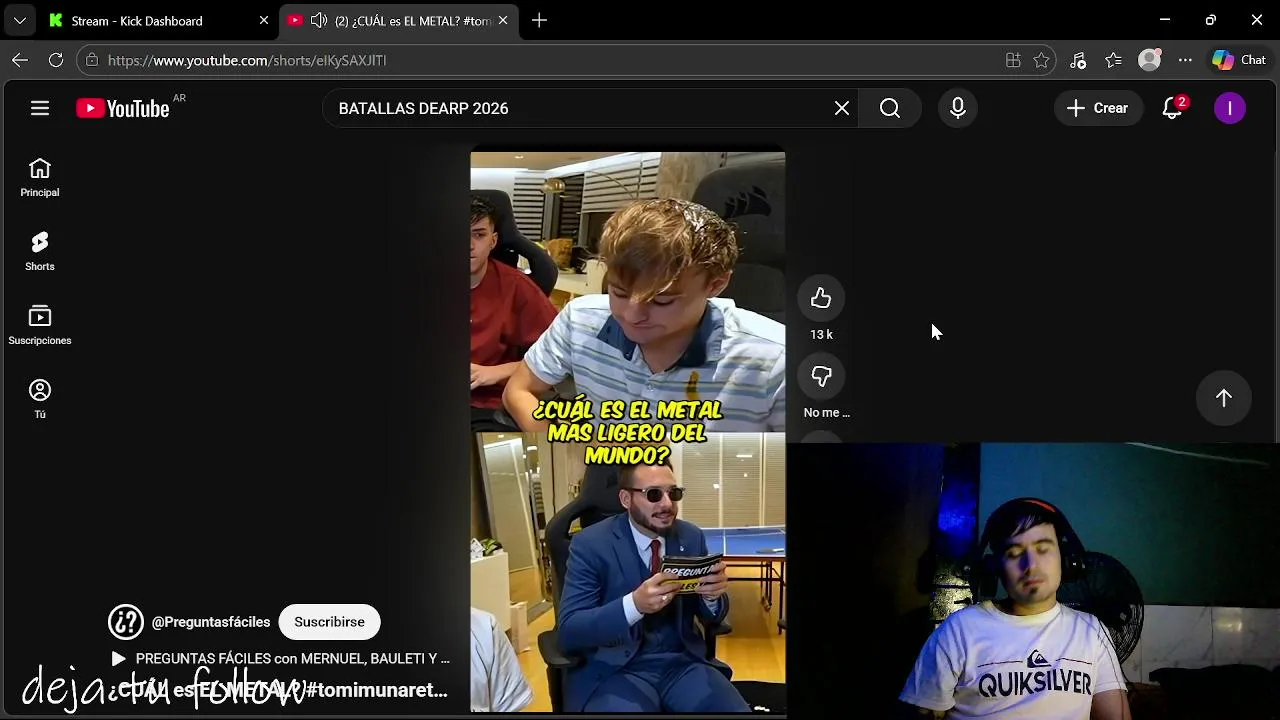This screenshot has width=1280, height=720.
Task: Go back in the browser
Action: pyautogui.click(x=20, y=60)
